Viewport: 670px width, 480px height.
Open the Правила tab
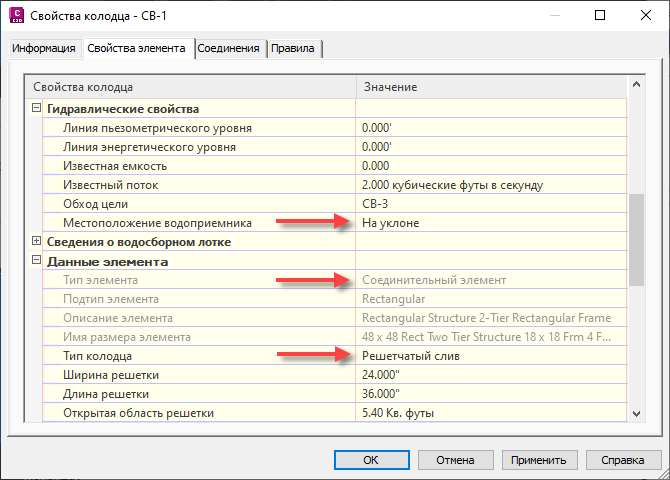(293, 48)
